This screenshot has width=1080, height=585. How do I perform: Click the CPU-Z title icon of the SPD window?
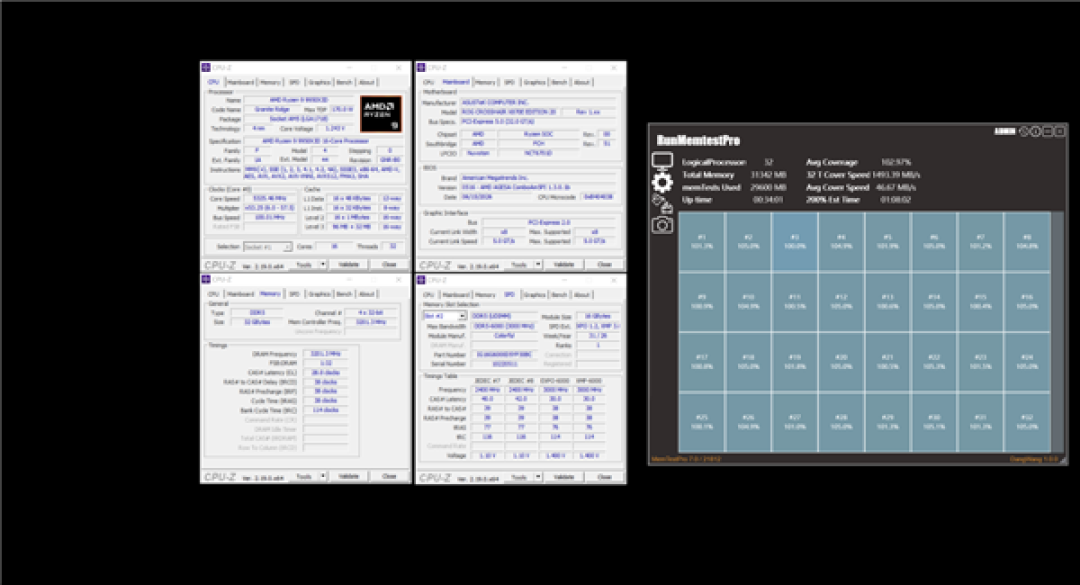(421, 280)
